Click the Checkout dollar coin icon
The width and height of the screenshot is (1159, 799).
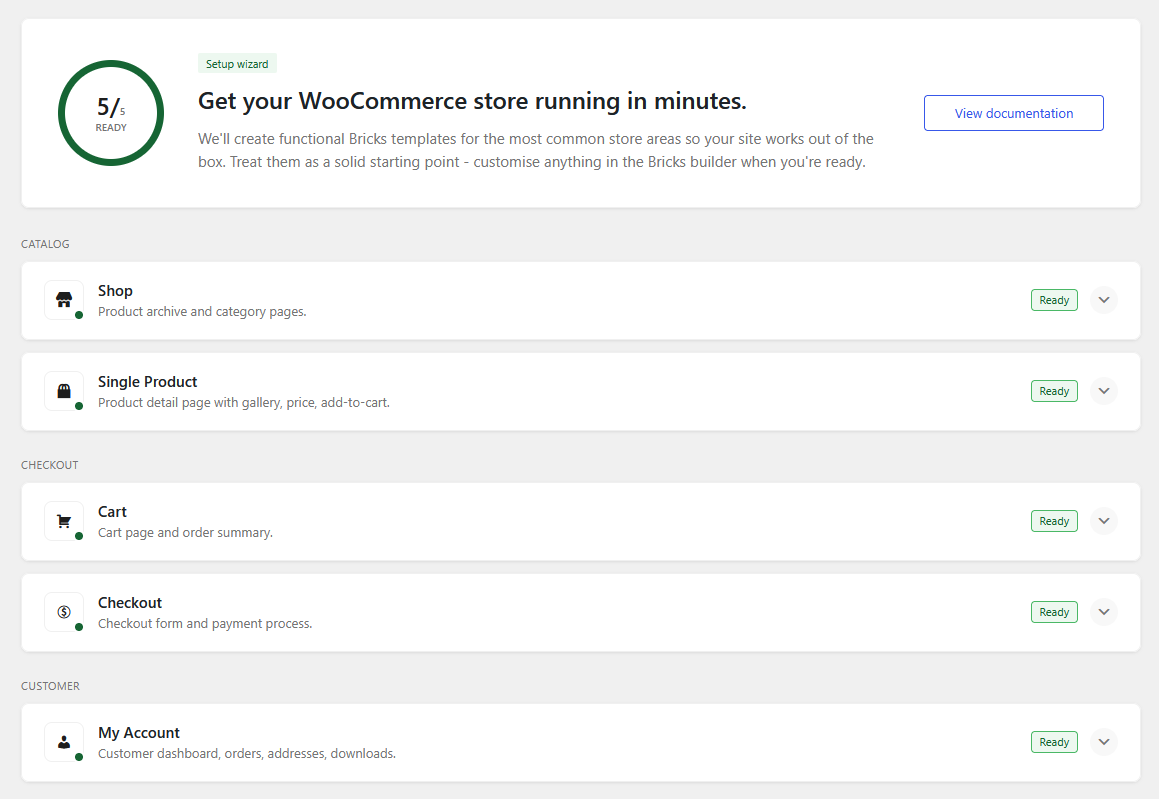point(64,612)
